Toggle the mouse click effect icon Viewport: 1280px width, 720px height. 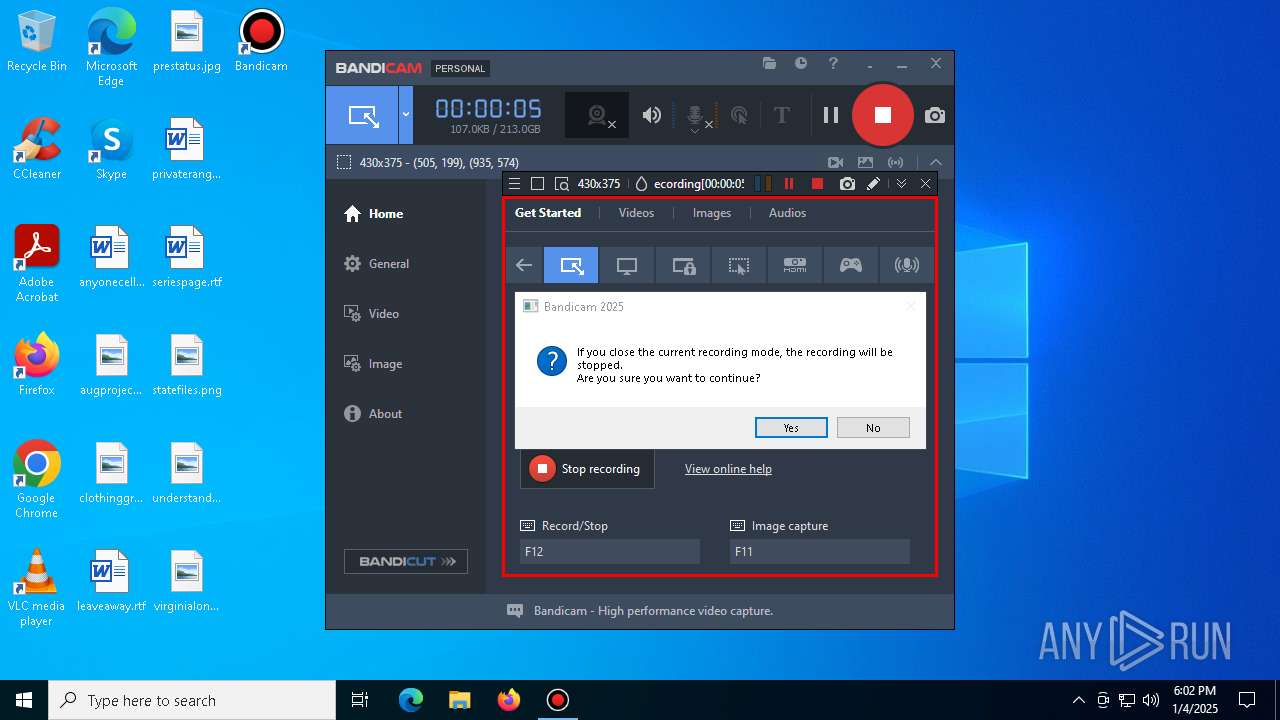739,115
